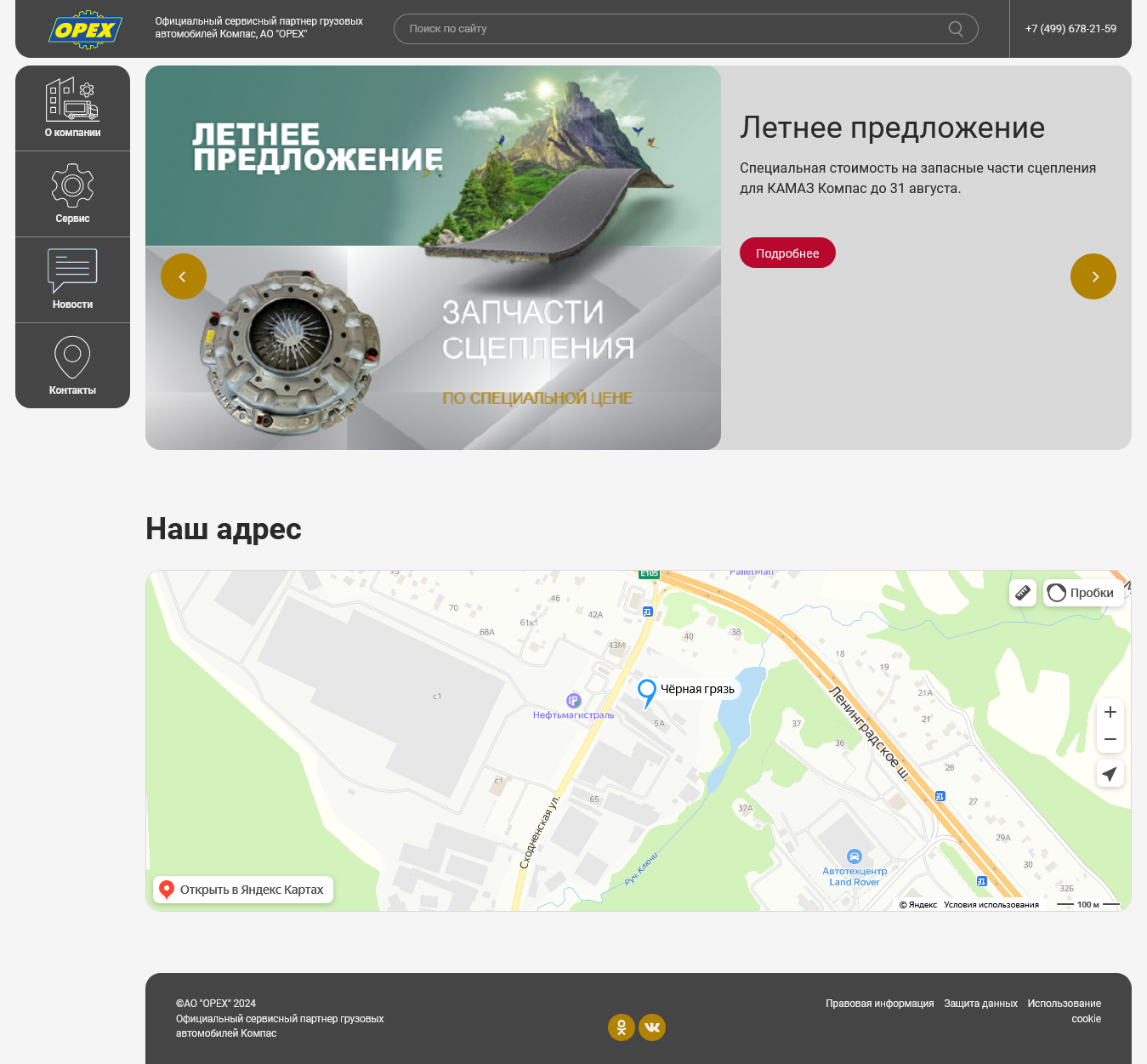Go to the next banner slide
The height and width of the screenshot is (1064, 1147).
point(1093,276)
